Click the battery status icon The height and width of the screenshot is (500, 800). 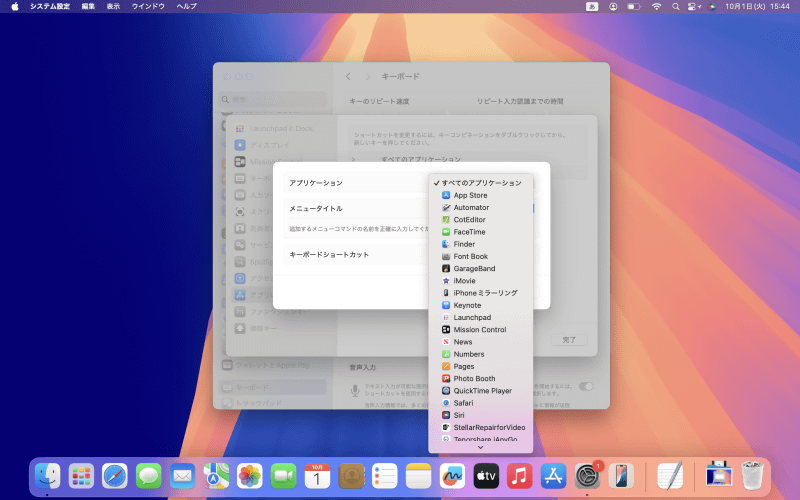point(634,7)
